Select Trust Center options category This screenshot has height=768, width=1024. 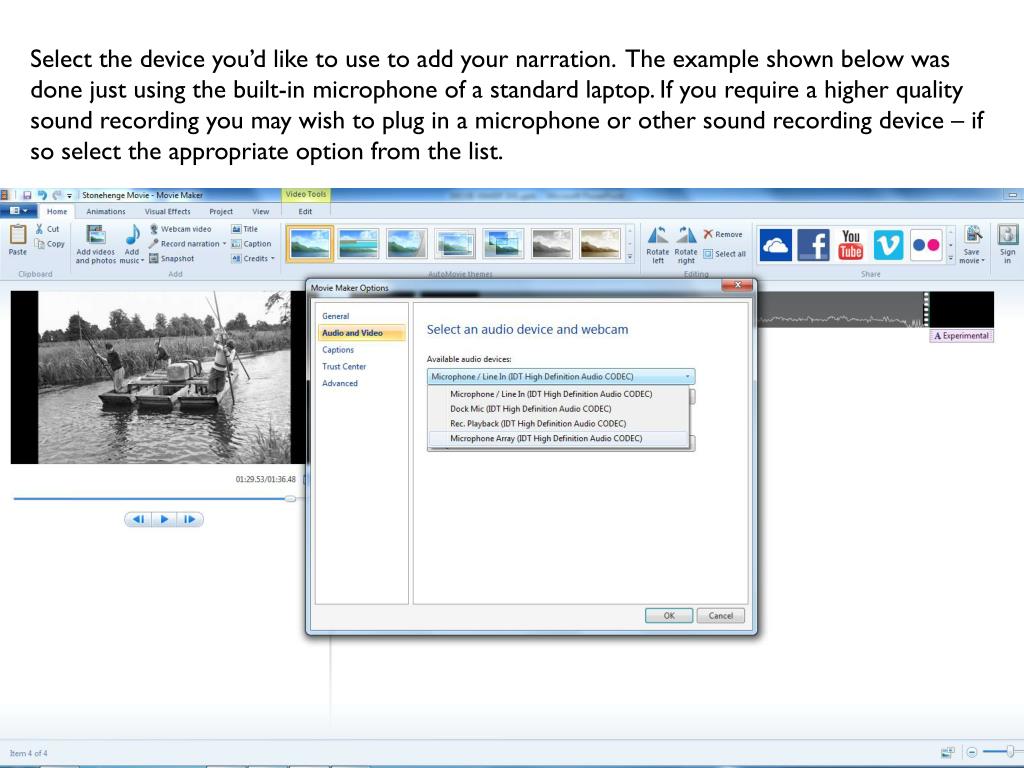[x=344, y=367]
